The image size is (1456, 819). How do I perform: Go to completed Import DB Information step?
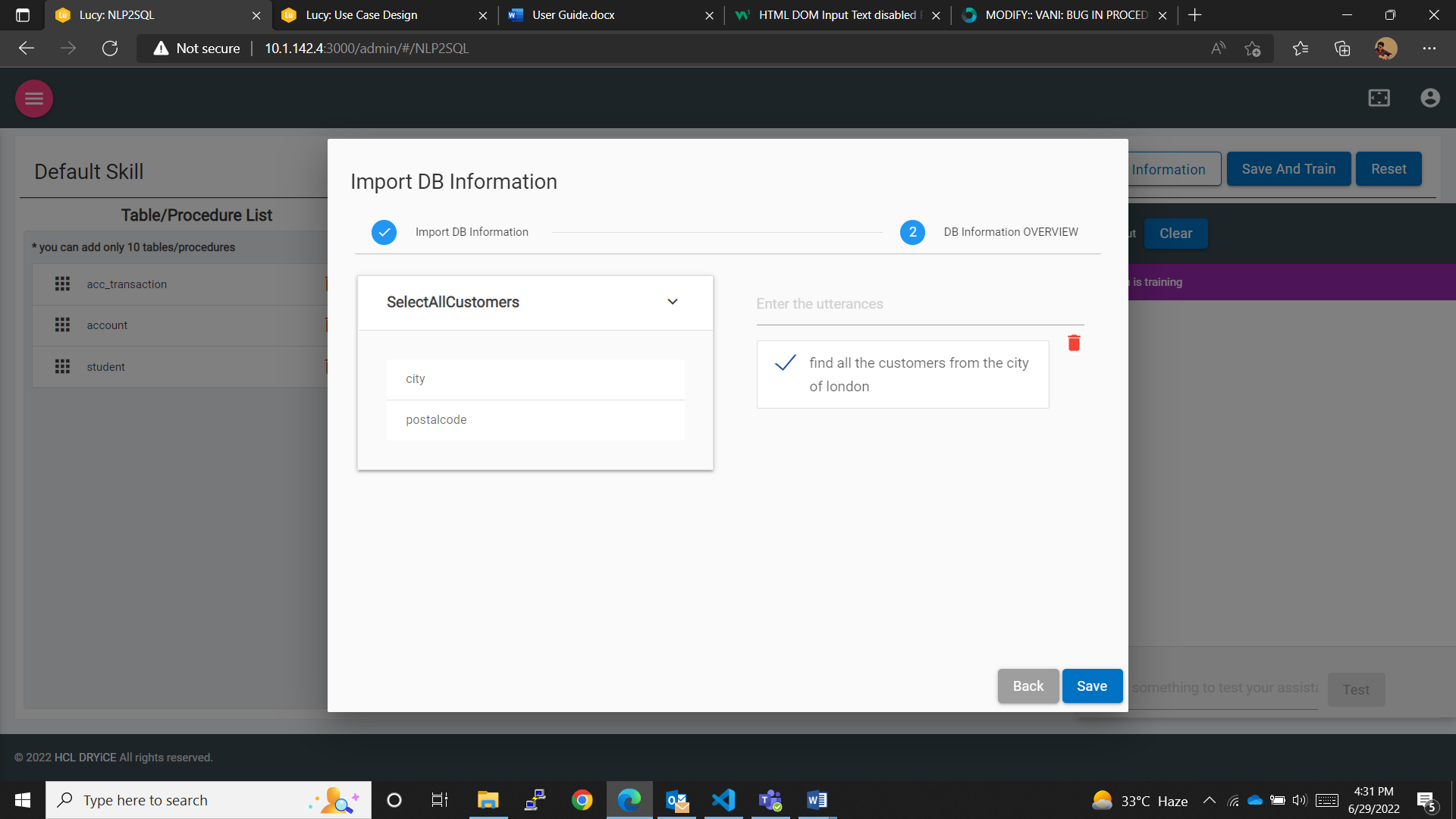tap(384, 232)
